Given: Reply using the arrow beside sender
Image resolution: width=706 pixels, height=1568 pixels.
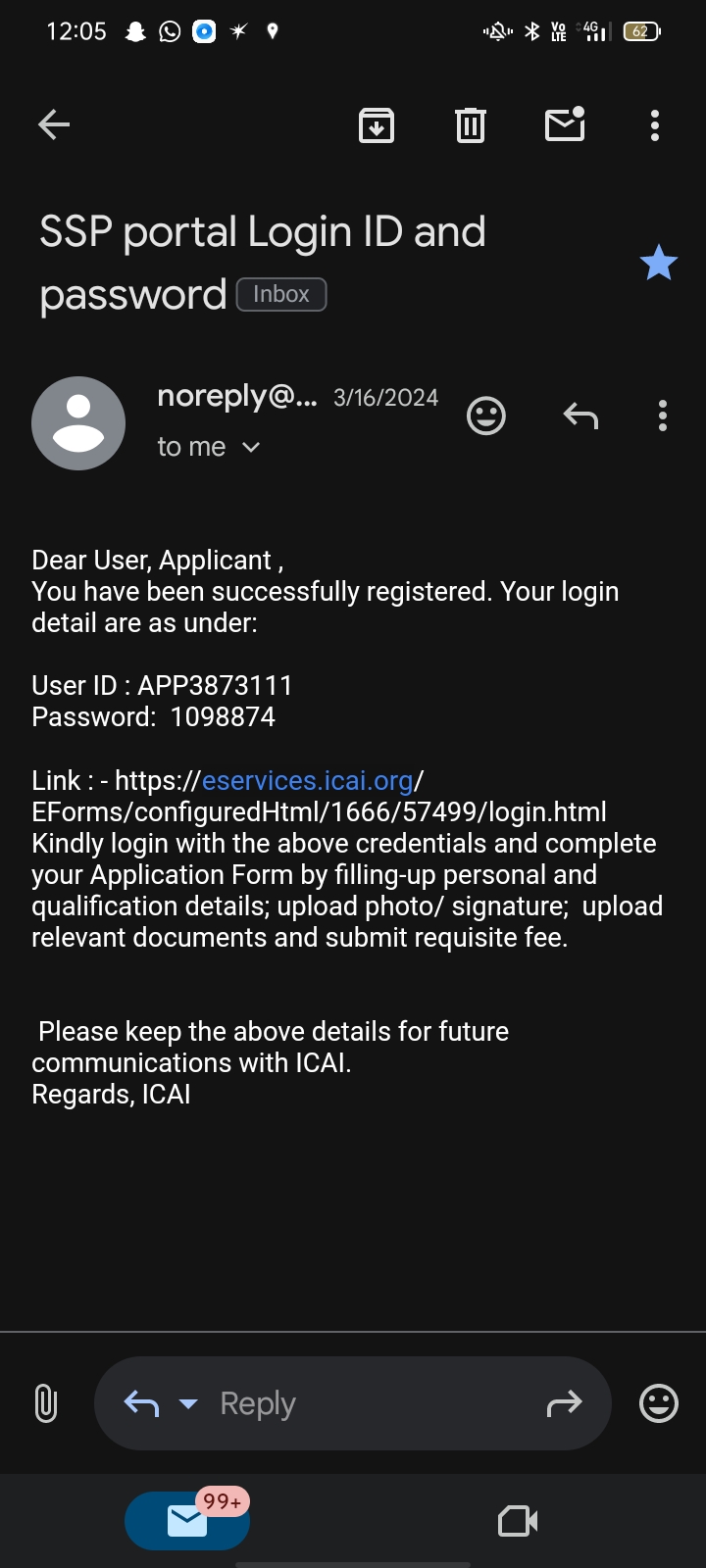Looking at the screenshot, I should click(580, 416).
